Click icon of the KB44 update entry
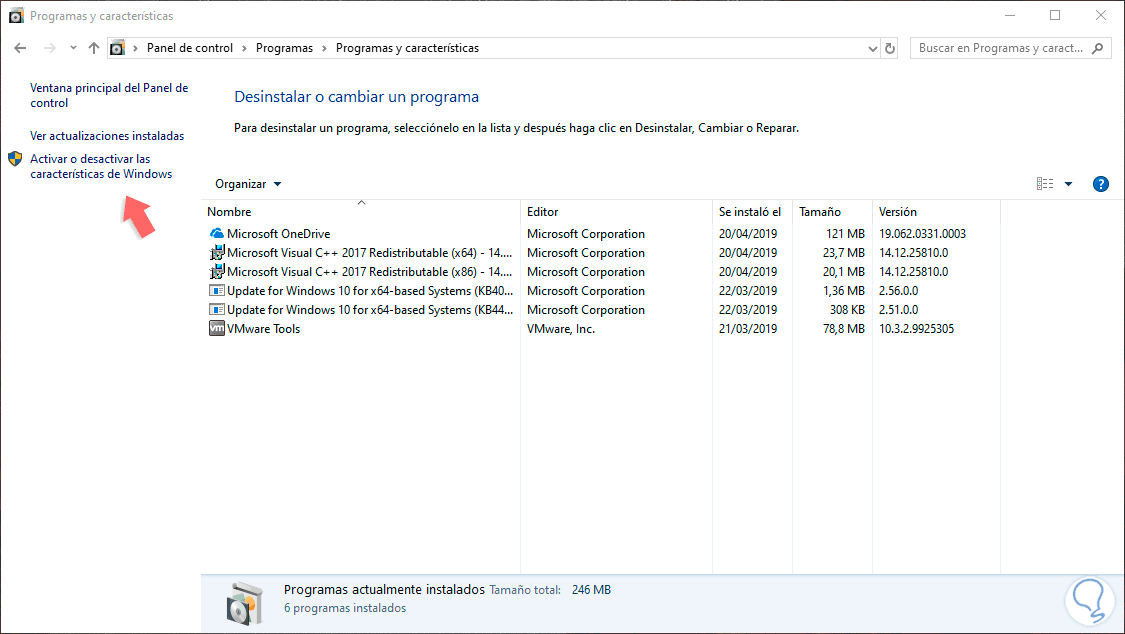The height and width of the screenshot is (634, 1125). click(217, 310)
